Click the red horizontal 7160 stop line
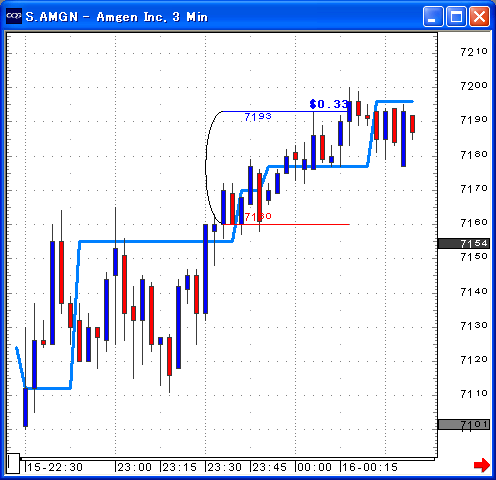 pos(286,224)
